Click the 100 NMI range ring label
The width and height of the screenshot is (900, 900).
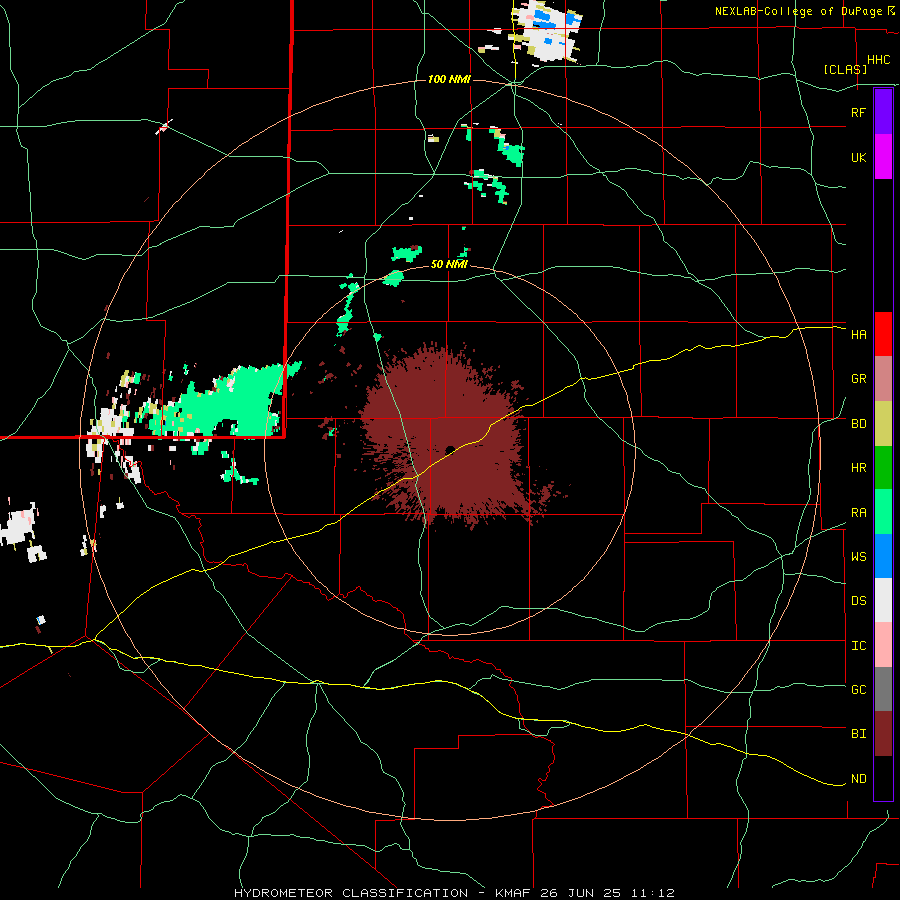449,79
